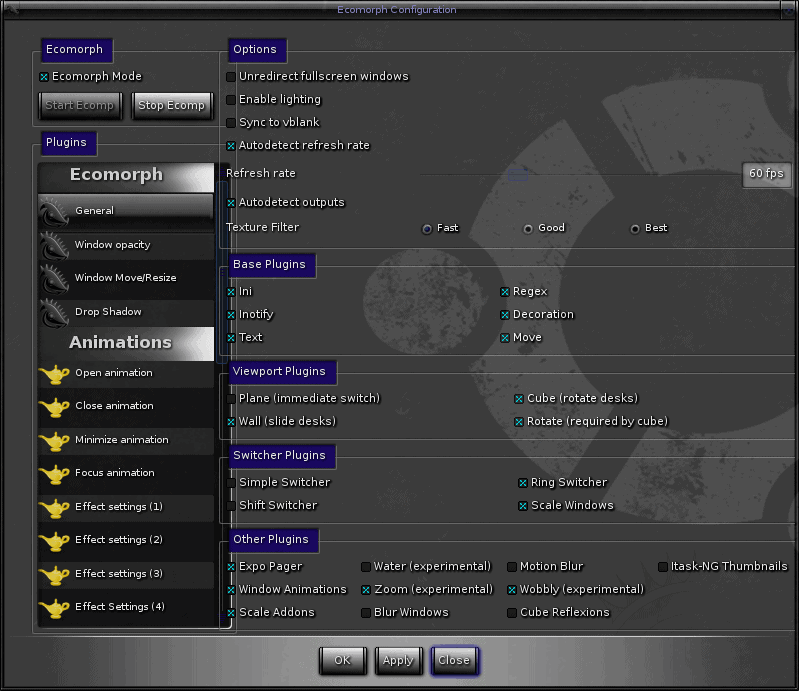799x691 pixels.
Task: Disable Autodetect refresh rate
Action: [231, 146]
